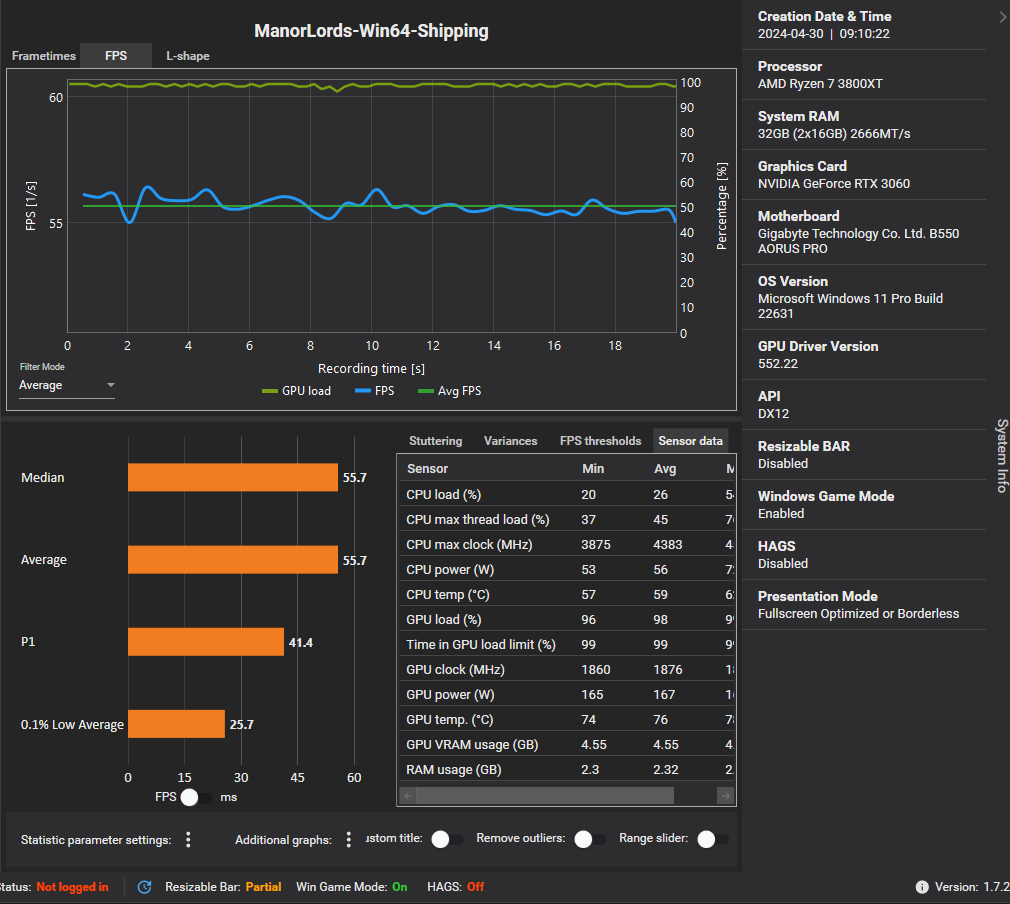Image resolution: width=1010 pixels, height=904 pixels.
Task: Enable the Range slider switch
Action: coord(712,839)
